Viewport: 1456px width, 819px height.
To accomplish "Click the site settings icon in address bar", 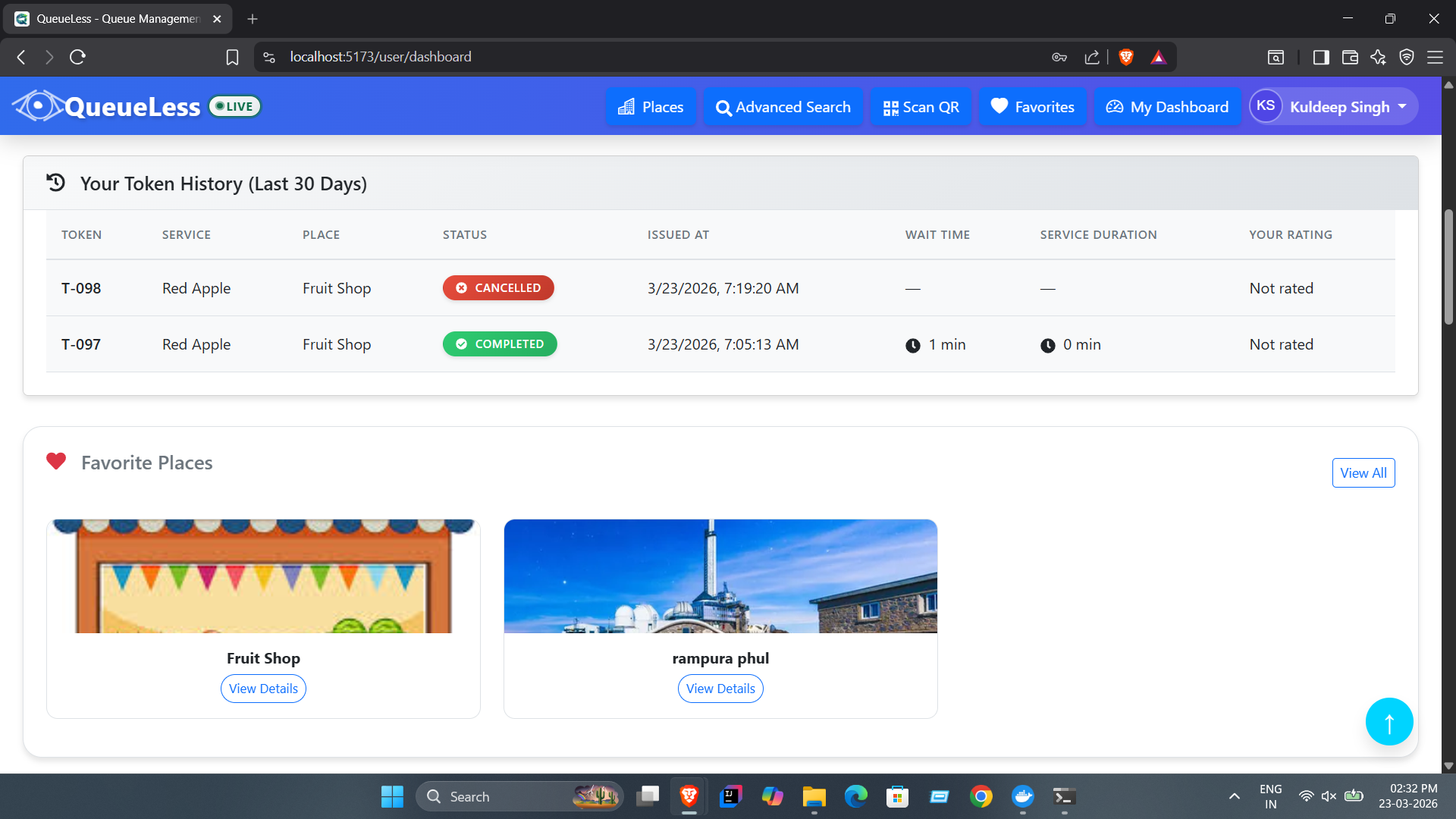I will coord(269,57).
